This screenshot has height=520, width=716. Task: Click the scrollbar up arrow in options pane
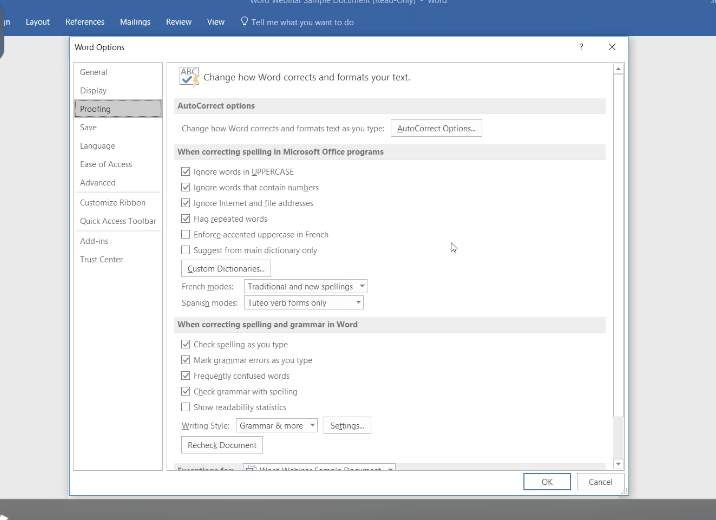pyautogui.click(x=618, y=69)
